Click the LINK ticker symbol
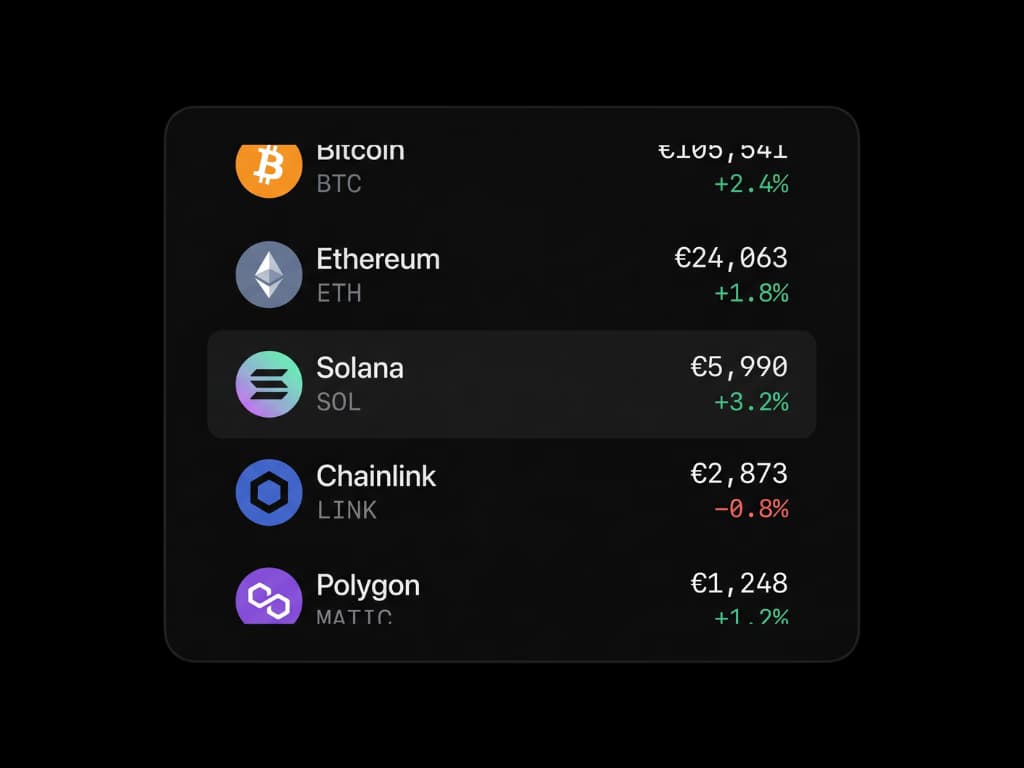Viewport: 1024px width, 768px height. coord(347,510)
